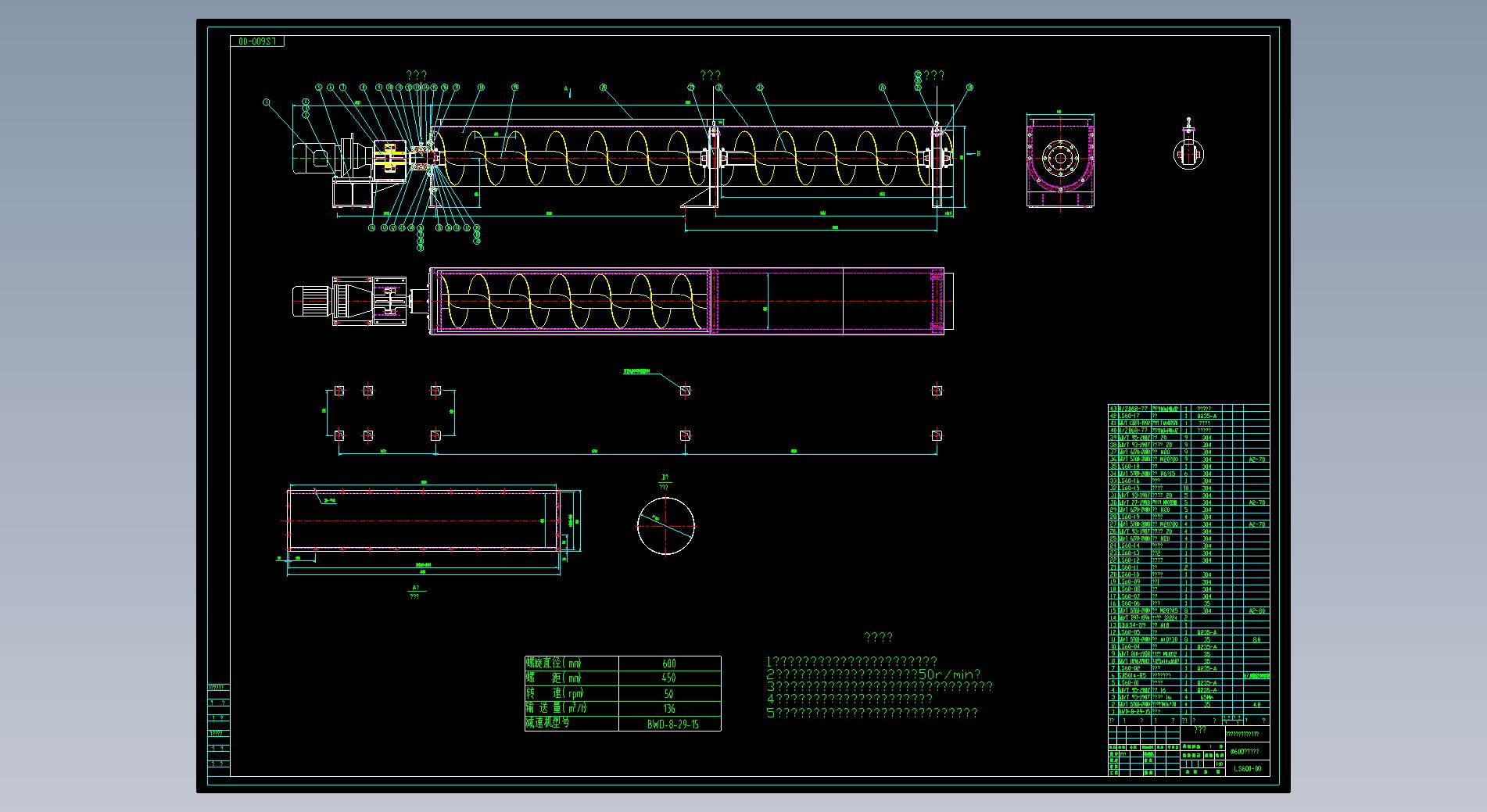Click part number LS60-10 in row 20
Image resolution: width=1487 pixels, height=812 pixels.
pos(1130,574)
